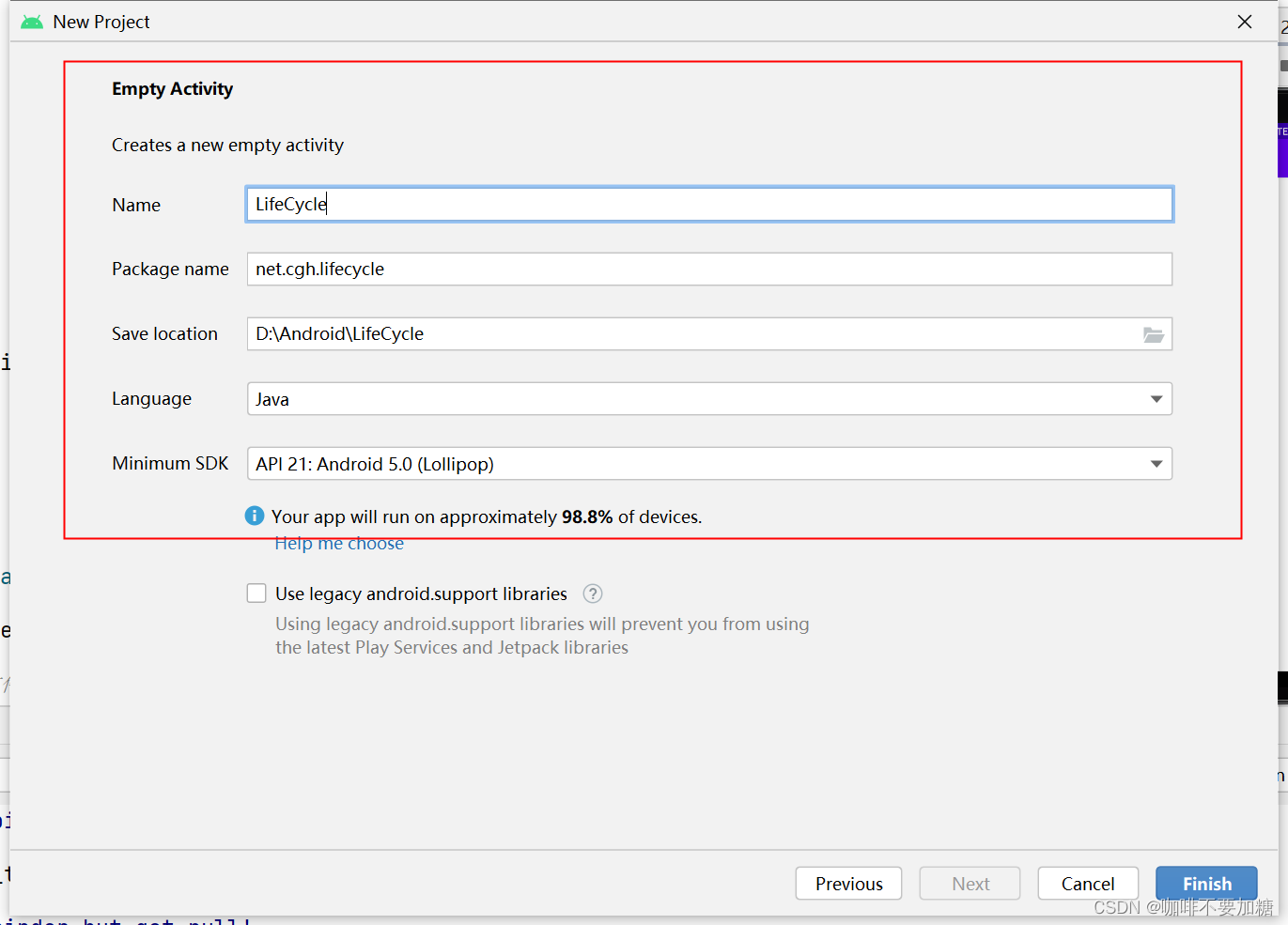1288x925 pixels.
Task: Click the Minimum SDK label
Action: pos(170,464)
